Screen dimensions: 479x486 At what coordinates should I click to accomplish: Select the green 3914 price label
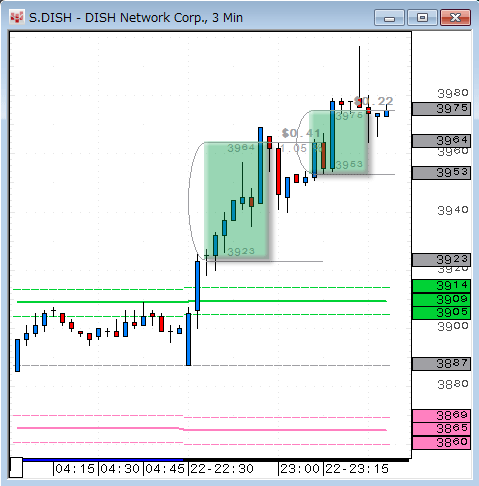pos(441,286)
